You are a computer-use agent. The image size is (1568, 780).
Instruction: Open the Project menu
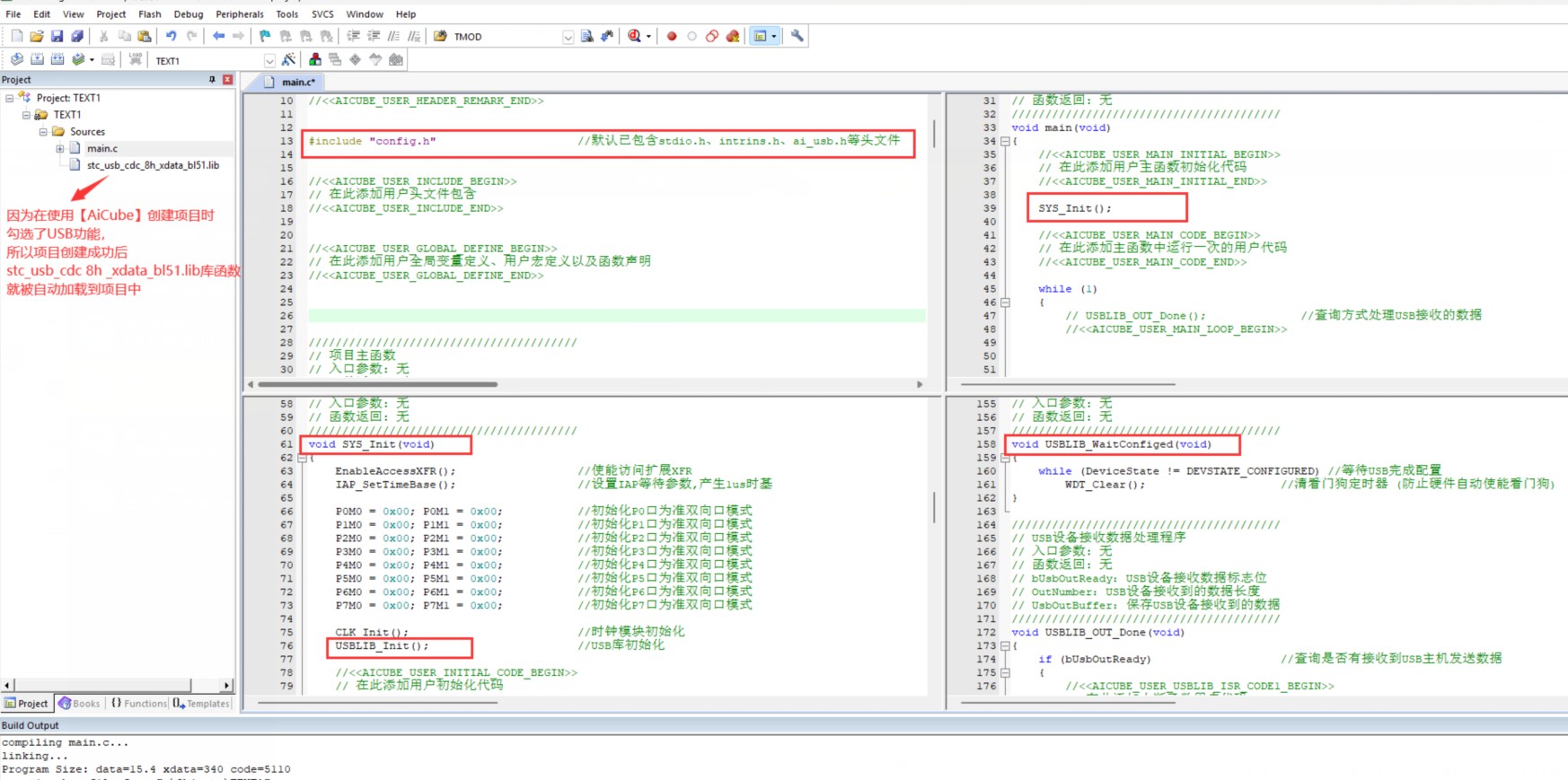pos(111,14)
